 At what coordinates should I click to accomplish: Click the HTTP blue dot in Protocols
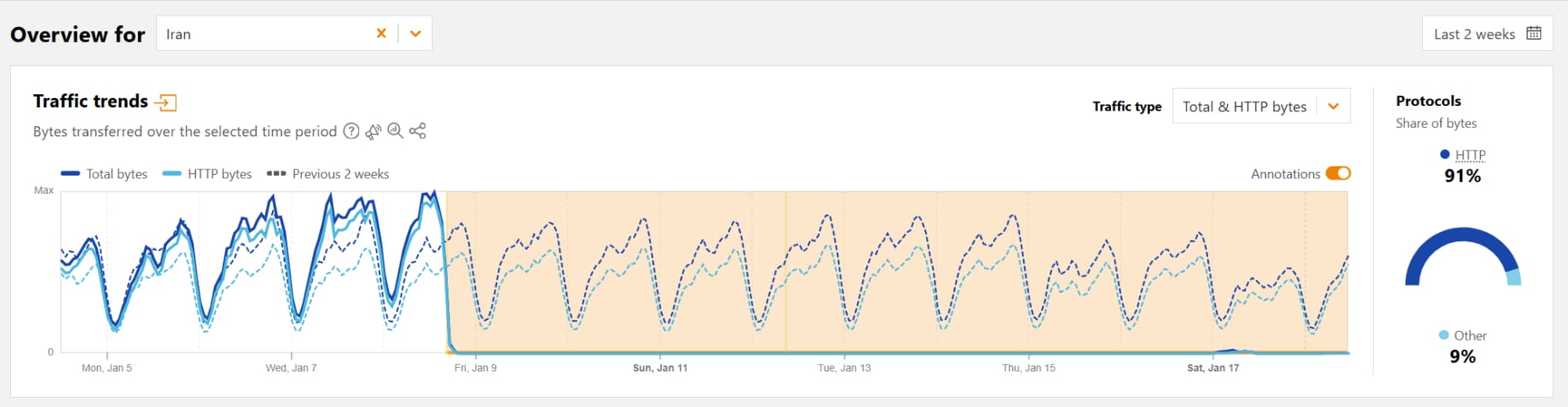(x=1444, y=154)
